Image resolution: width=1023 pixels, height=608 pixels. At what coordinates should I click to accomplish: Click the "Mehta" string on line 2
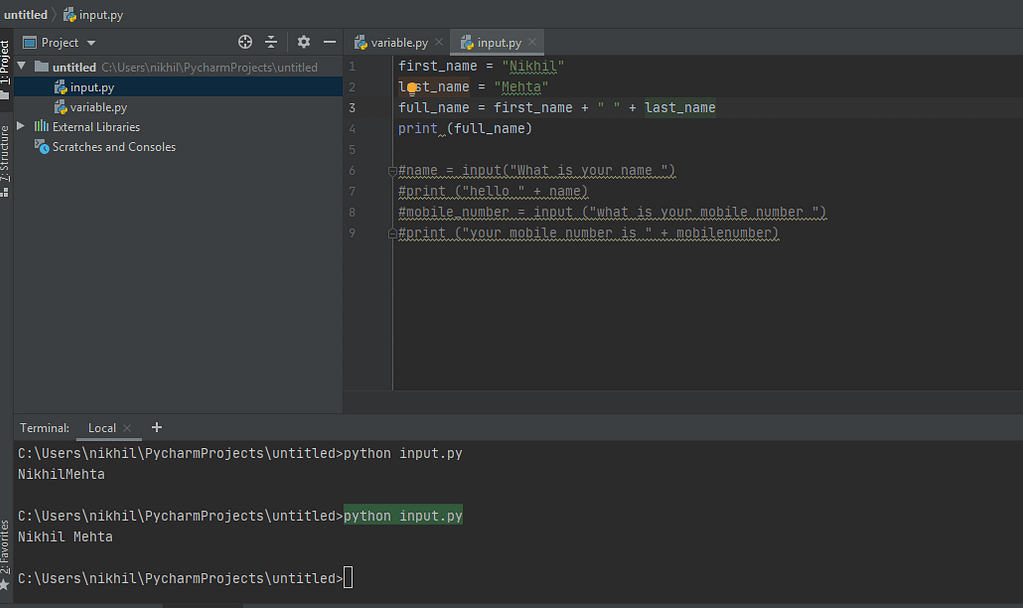(x=521, y=87)
